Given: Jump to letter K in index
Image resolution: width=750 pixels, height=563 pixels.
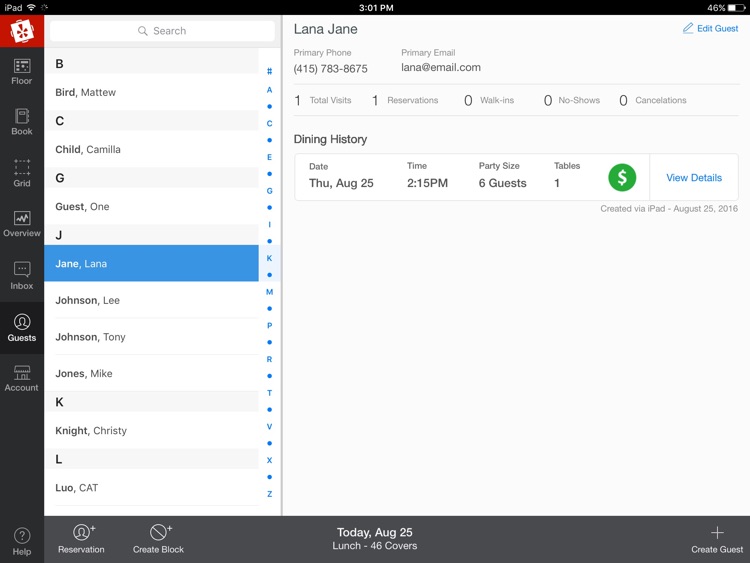Looking at the screenshot, I should click(x=269, y=258).
